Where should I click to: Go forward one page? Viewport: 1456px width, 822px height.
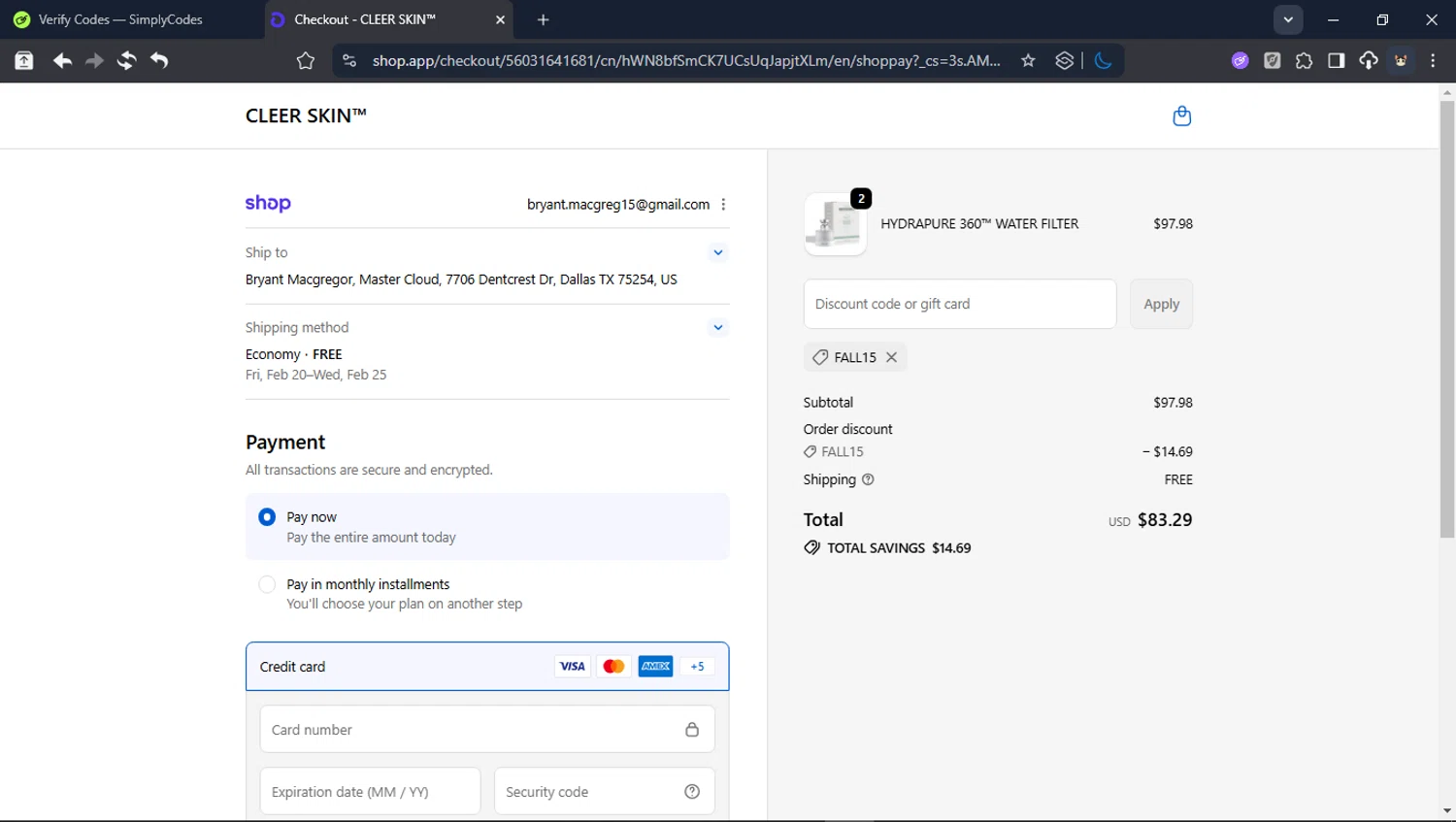coord(94,60)
